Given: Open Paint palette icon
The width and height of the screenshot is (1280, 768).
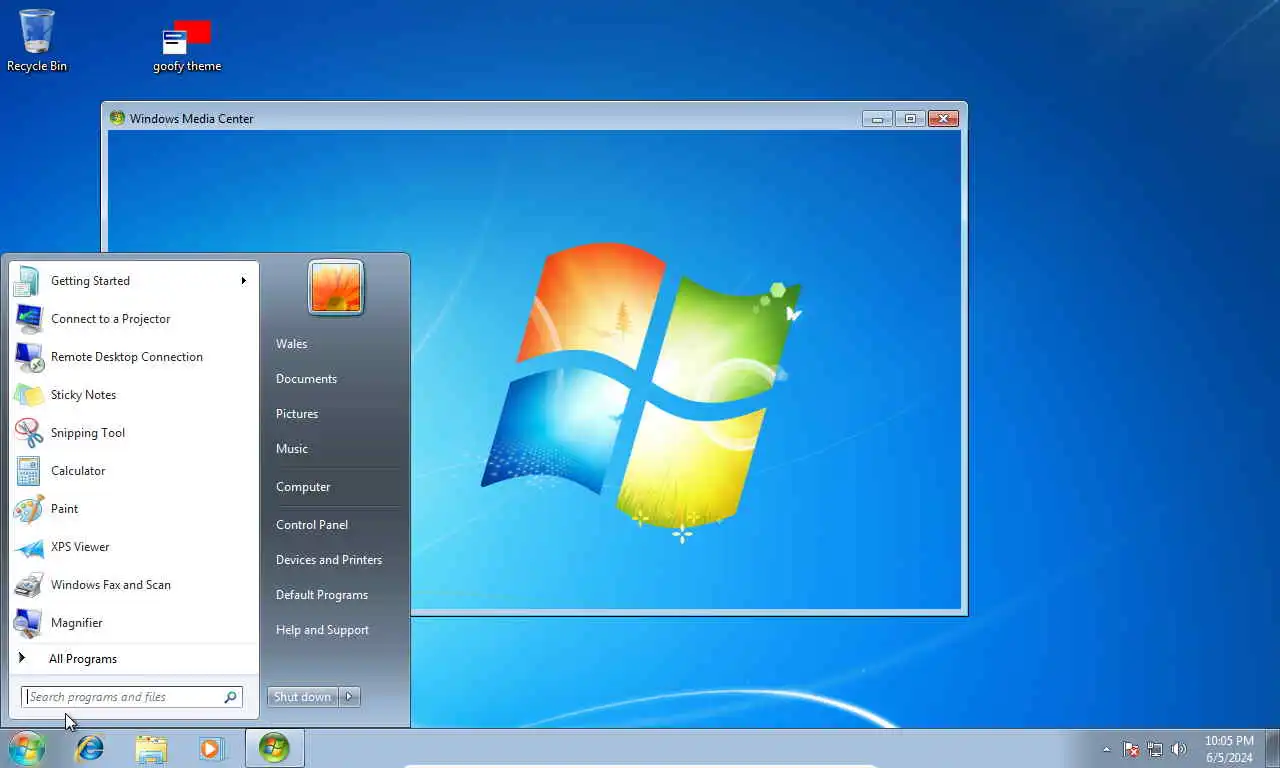Looking at the screenshot, I should coord(28,509).
